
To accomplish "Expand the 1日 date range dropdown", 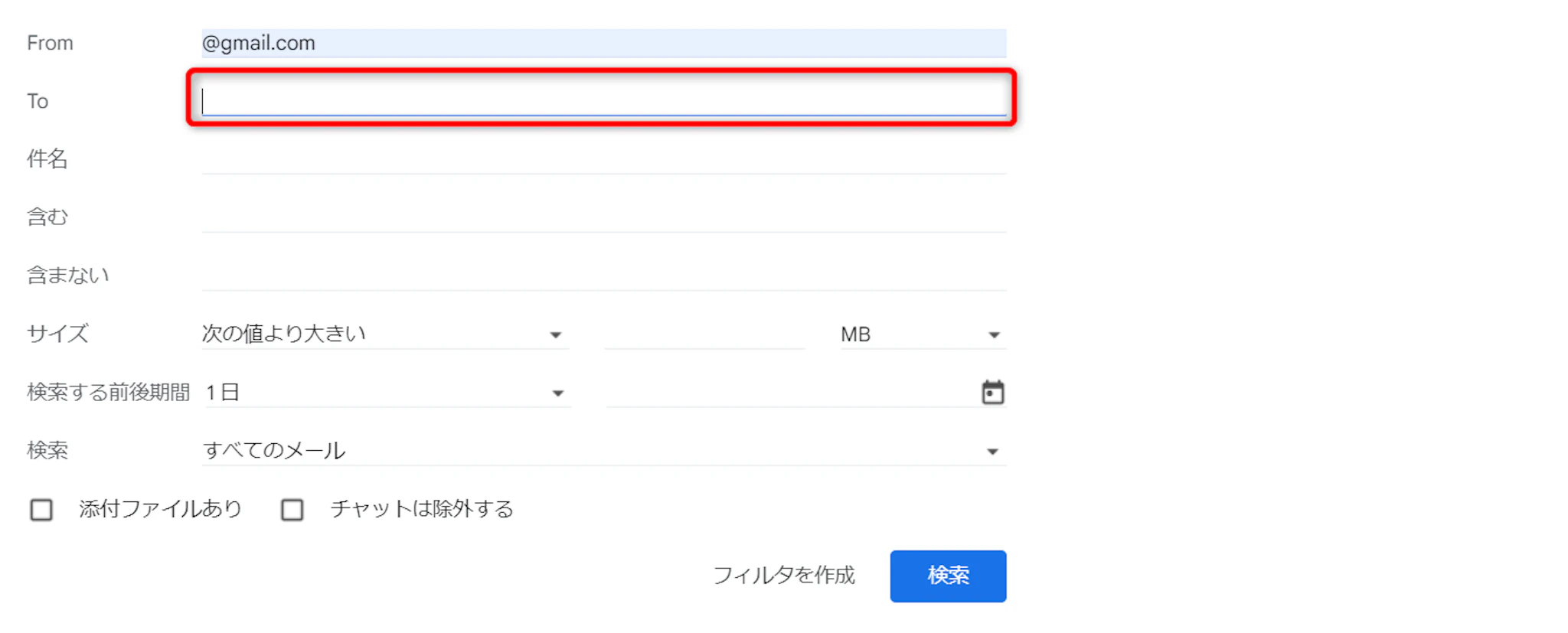I will [385, 393].
